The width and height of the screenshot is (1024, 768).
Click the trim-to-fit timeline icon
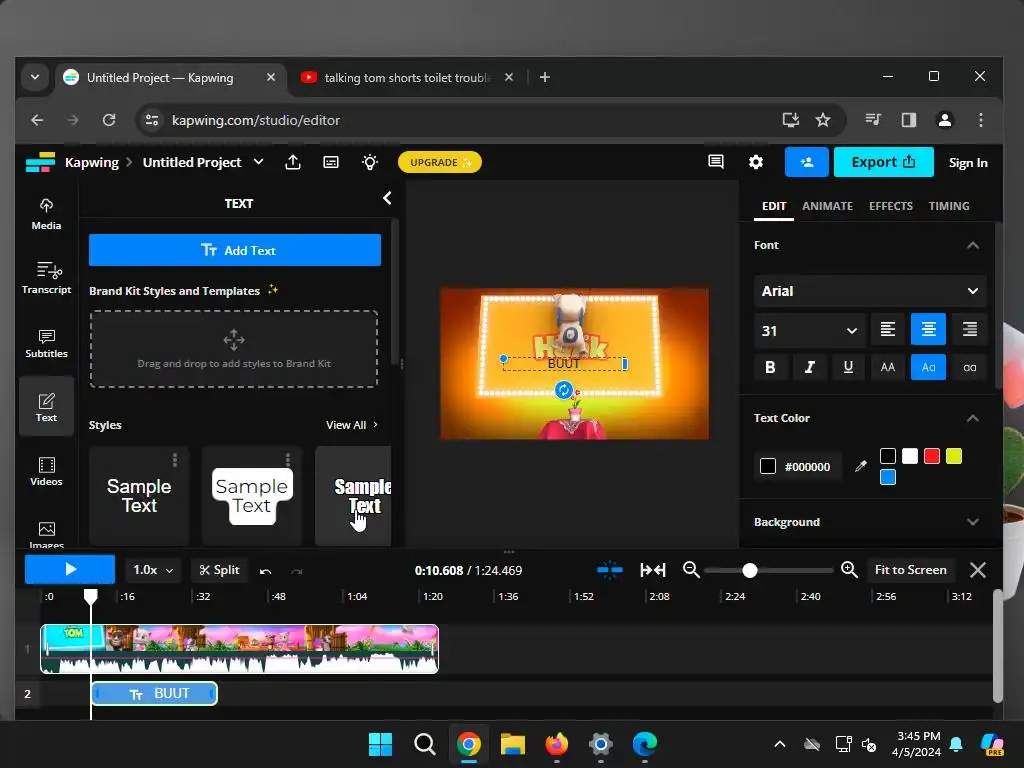point(652,570)
